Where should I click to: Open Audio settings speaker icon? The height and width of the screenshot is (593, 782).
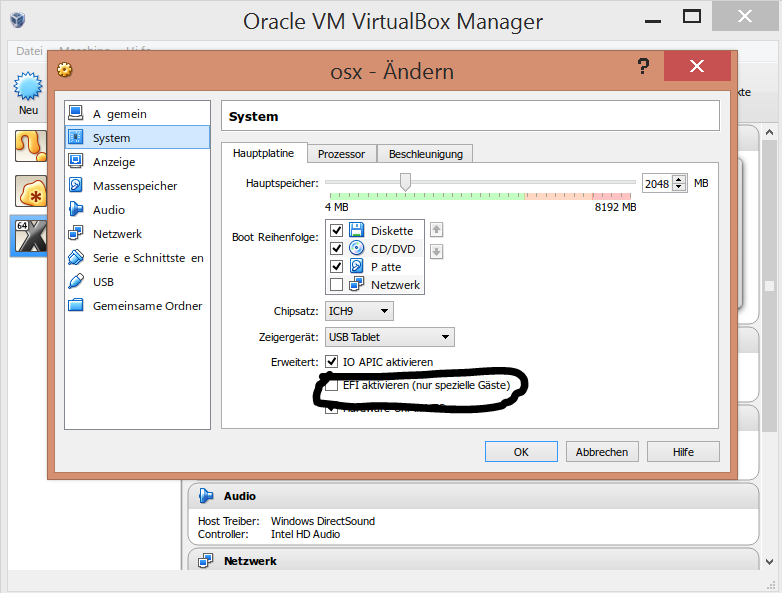(x=76, y=209)
